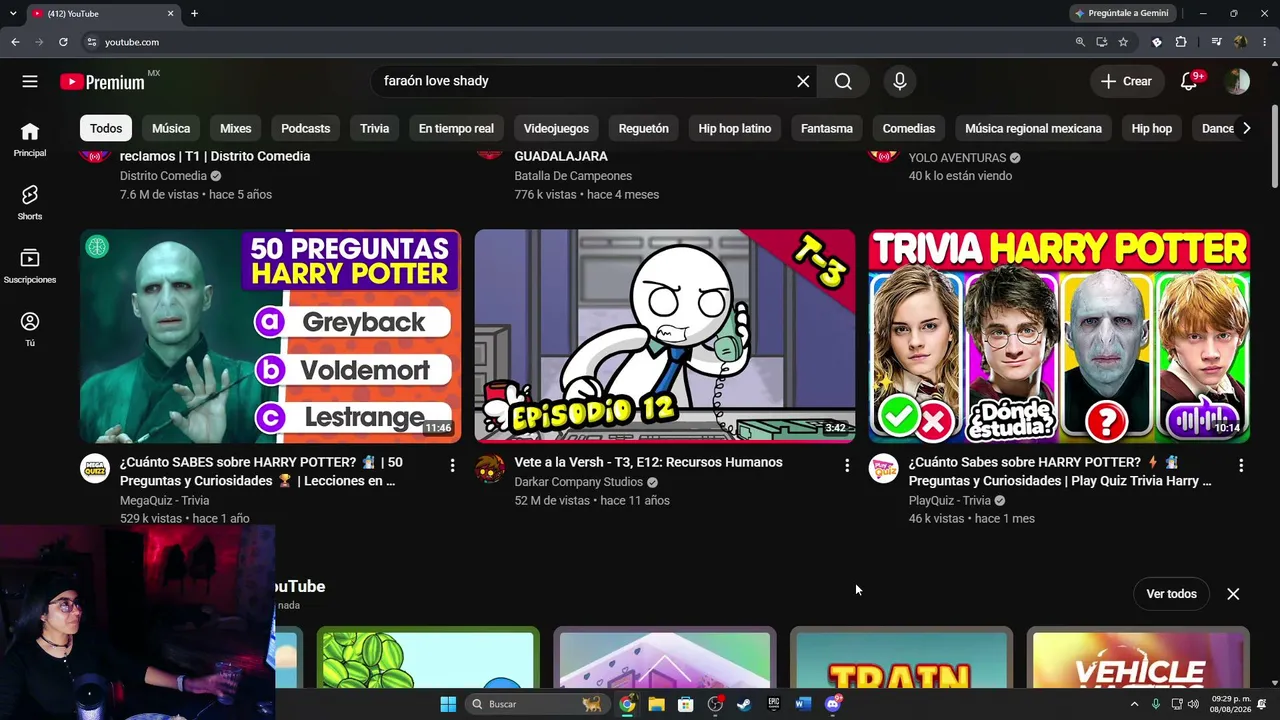Image resolution: width=1280 pixels, height=720 pixels.
Task: Select the Música filter chip
Action: [x=171, y=128]
